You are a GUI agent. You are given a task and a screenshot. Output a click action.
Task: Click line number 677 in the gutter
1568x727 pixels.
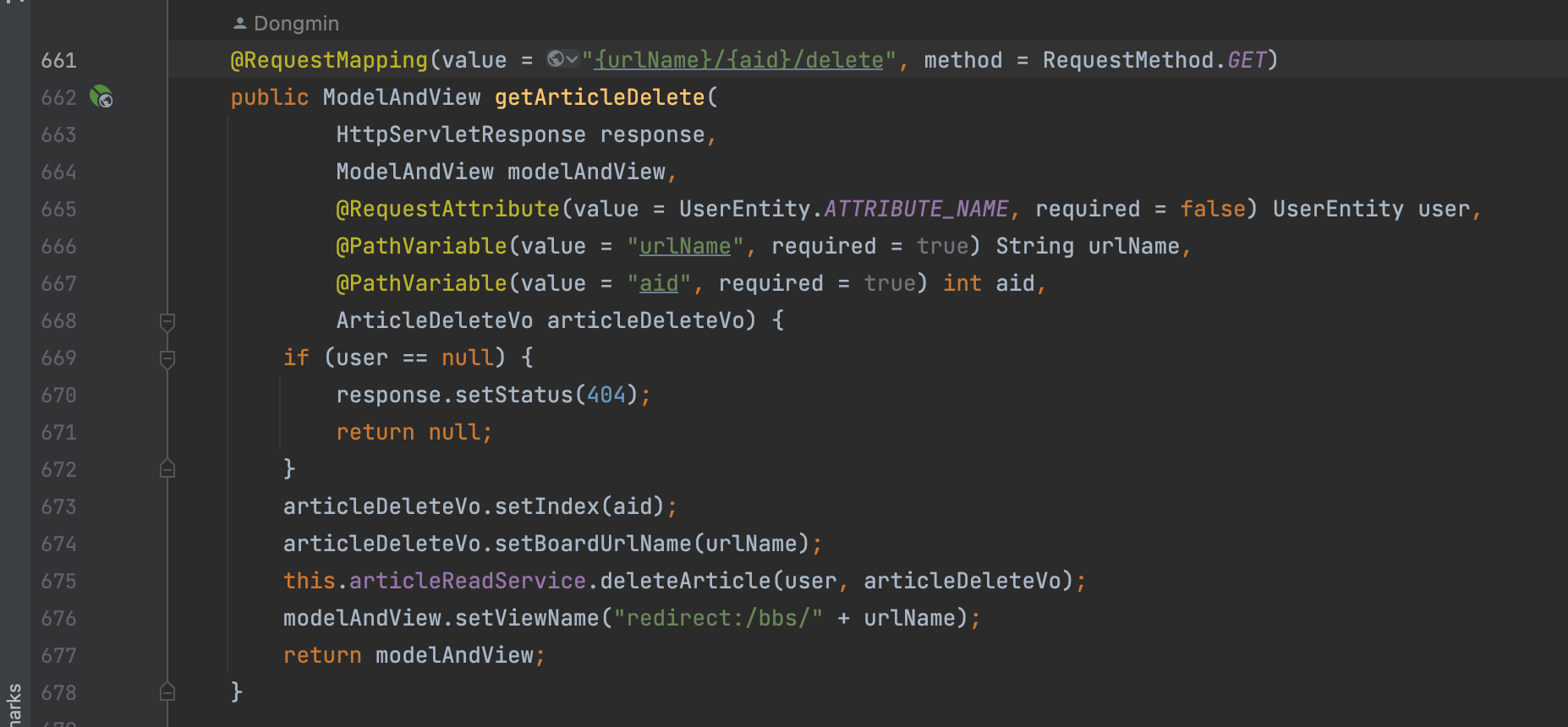[x=58, y=655]
